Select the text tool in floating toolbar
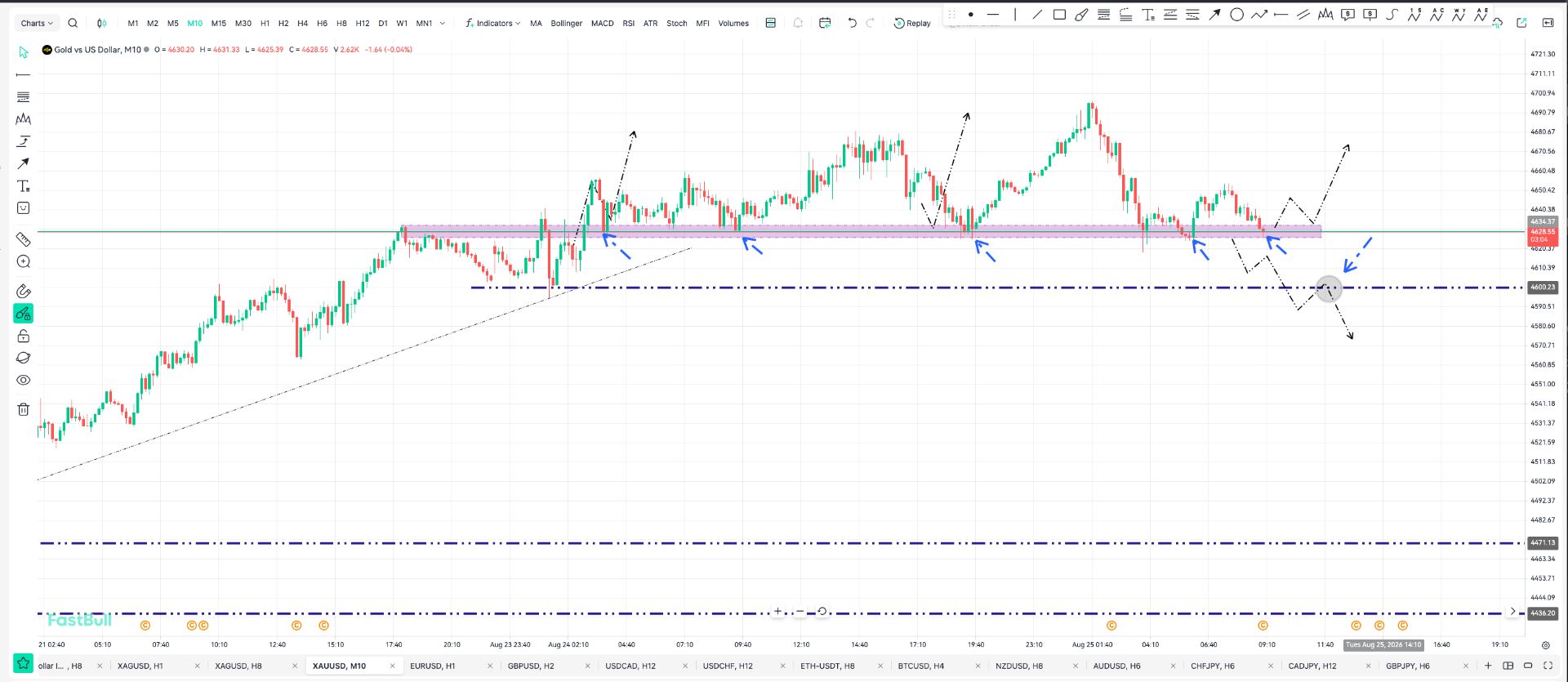This screenshot has height=682, width=1568. (1148, 14)
